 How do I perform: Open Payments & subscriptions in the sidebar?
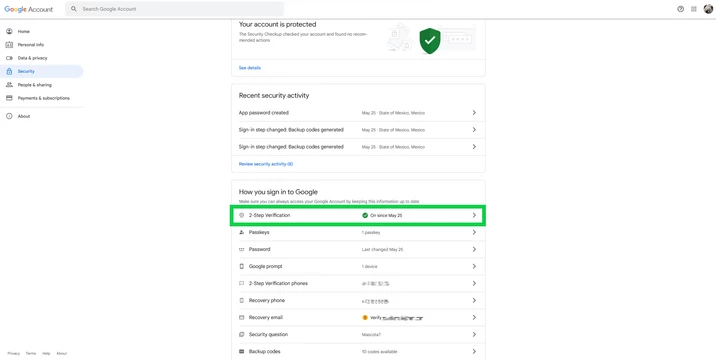tap(42, 98)
